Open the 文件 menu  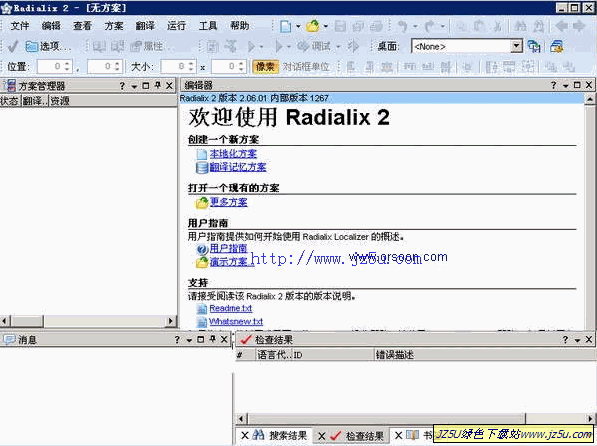(19, 26)
